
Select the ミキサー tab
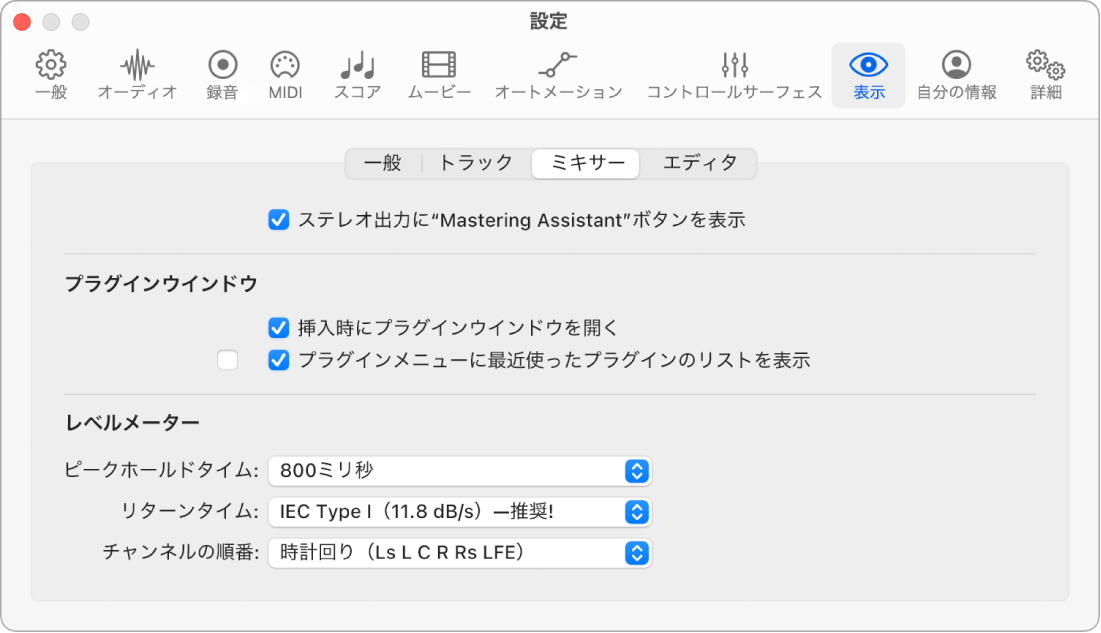pos(586,164)
